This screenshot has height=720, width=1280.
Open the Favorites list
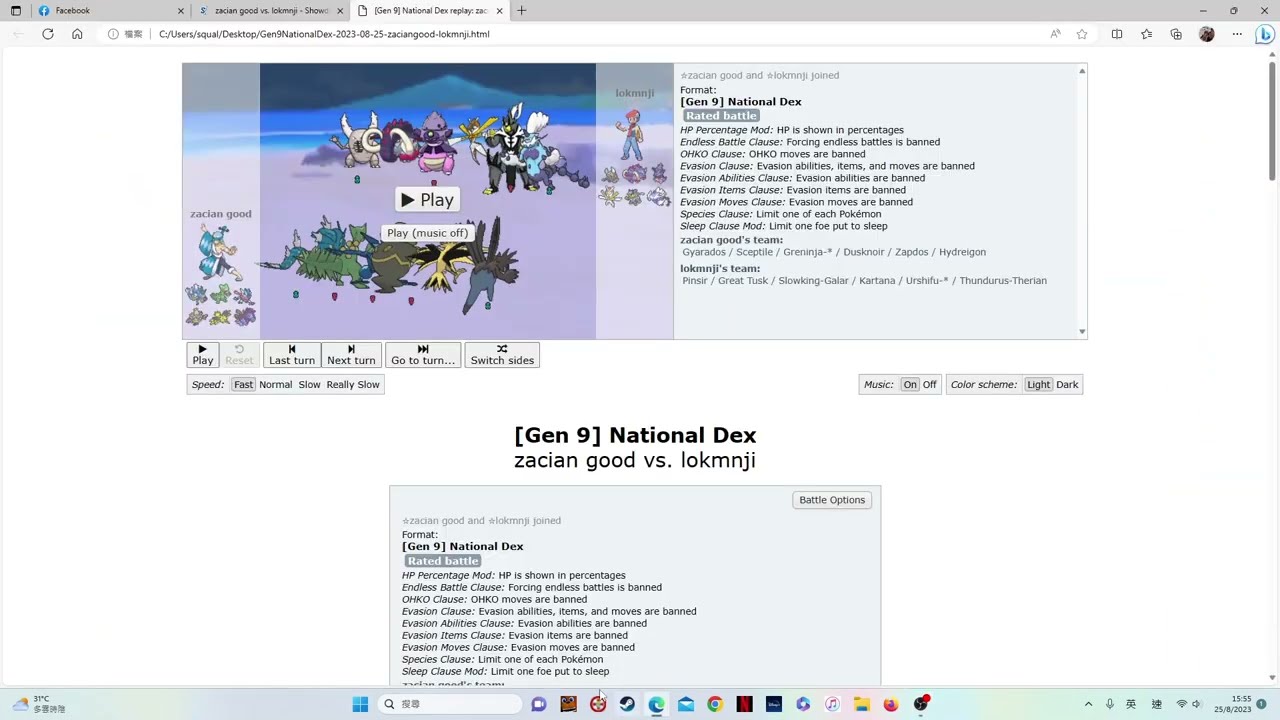tap(1147, 34)
